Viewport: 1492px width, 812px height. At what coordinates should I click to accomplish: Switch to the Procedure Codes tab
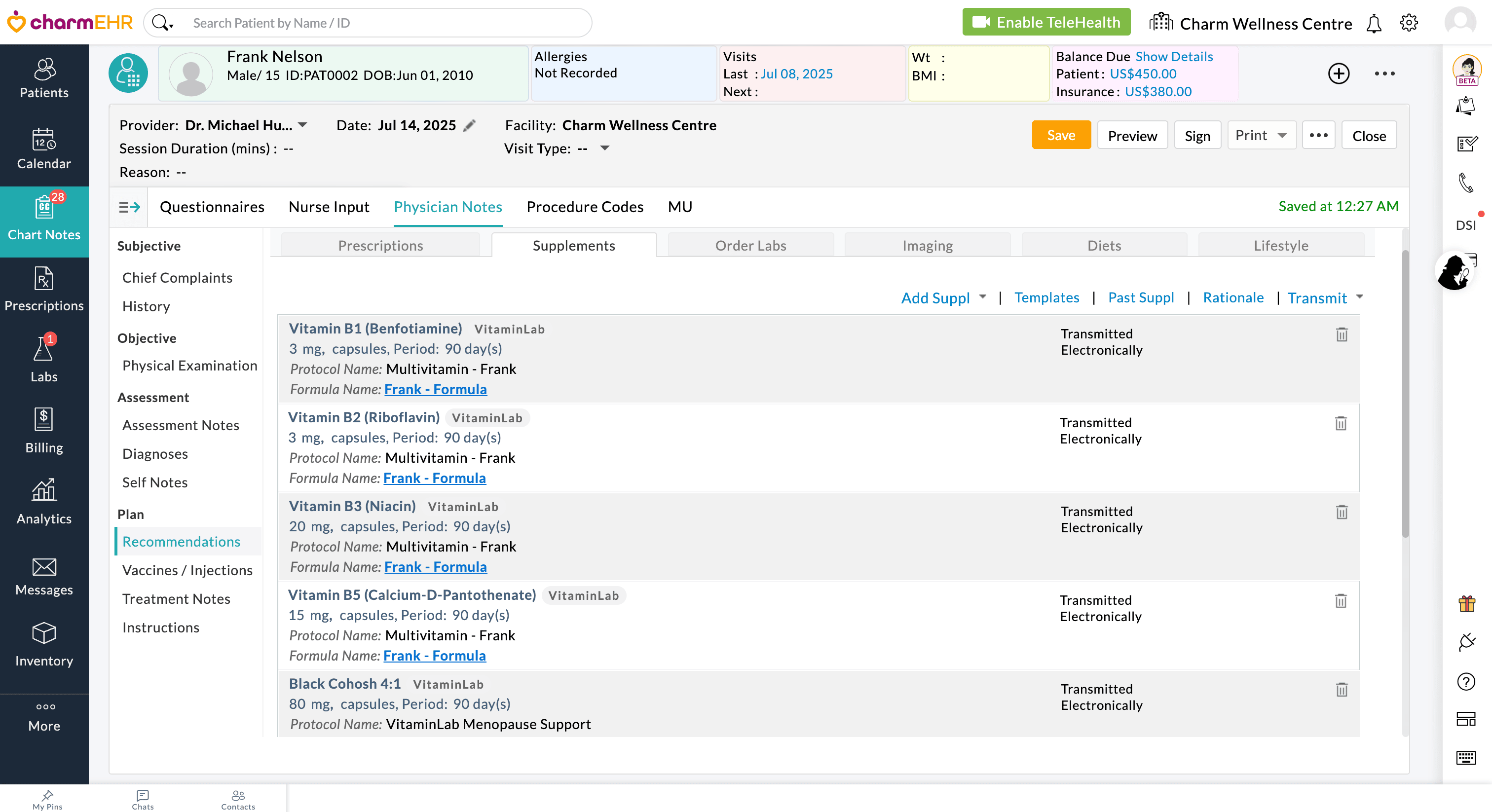pos(584,207)
